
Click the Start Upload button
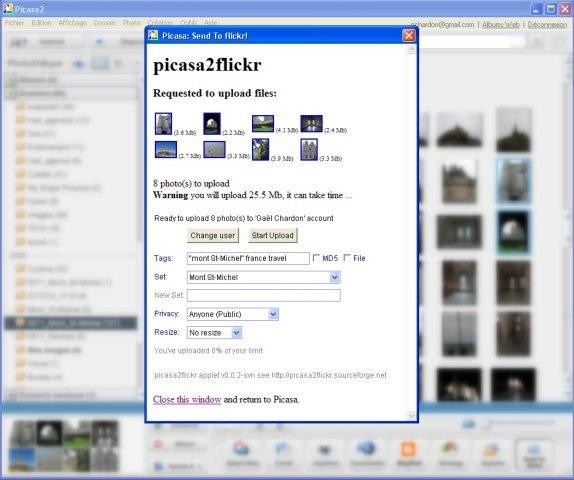tap(273, 235)
